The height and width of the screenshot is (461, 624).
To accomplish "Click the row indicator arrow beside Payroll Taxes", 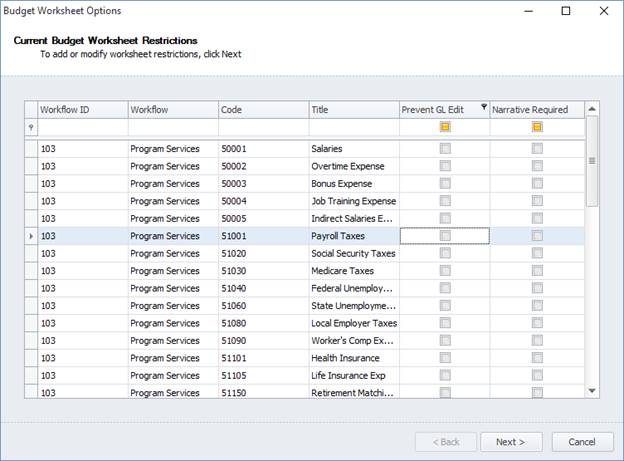I will tap(31, 236).
